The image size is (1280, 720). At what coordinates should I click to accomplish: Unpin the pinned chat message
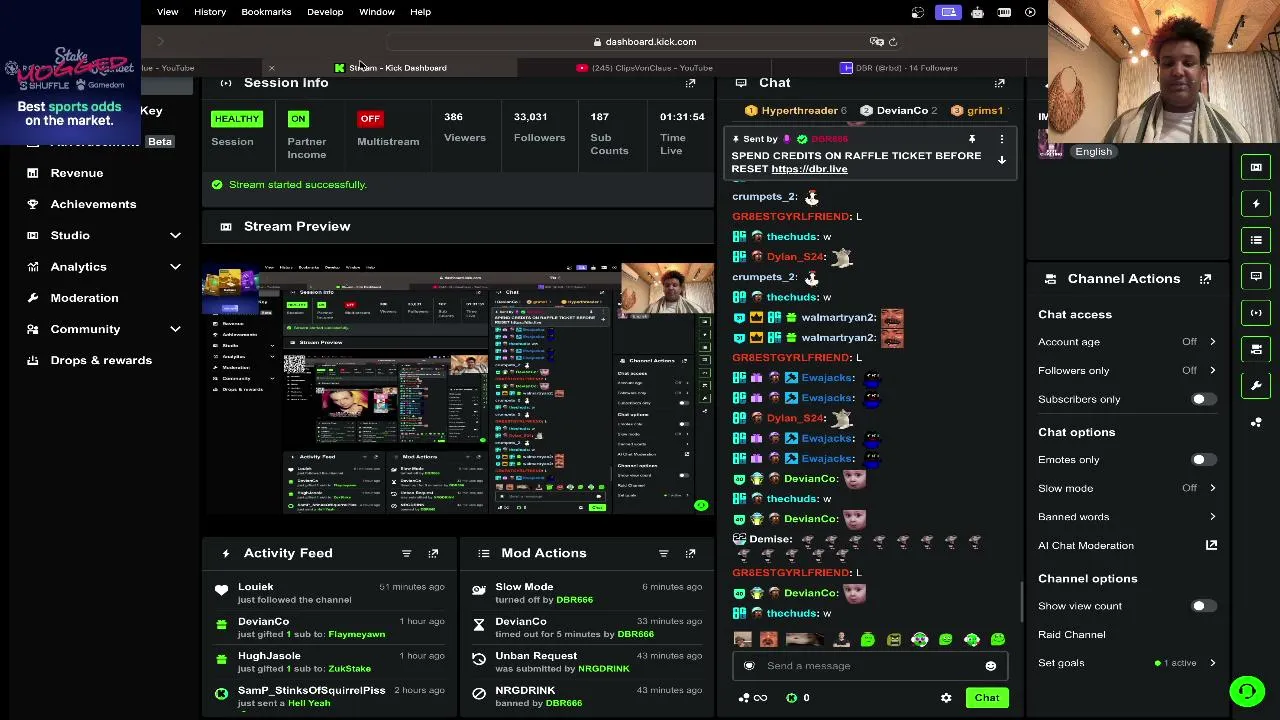pyautogui.click(x=971, y=140)
